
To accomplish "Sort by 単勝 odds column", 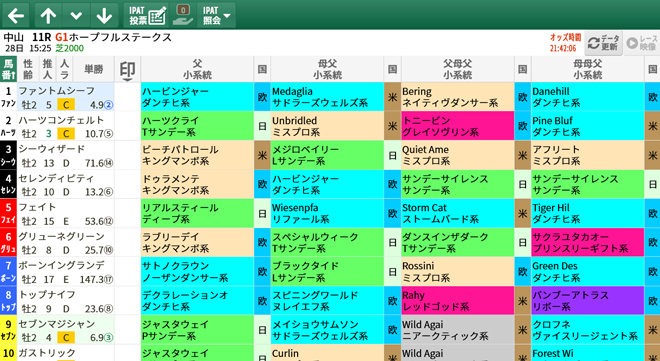I will (x=93, y=69).
